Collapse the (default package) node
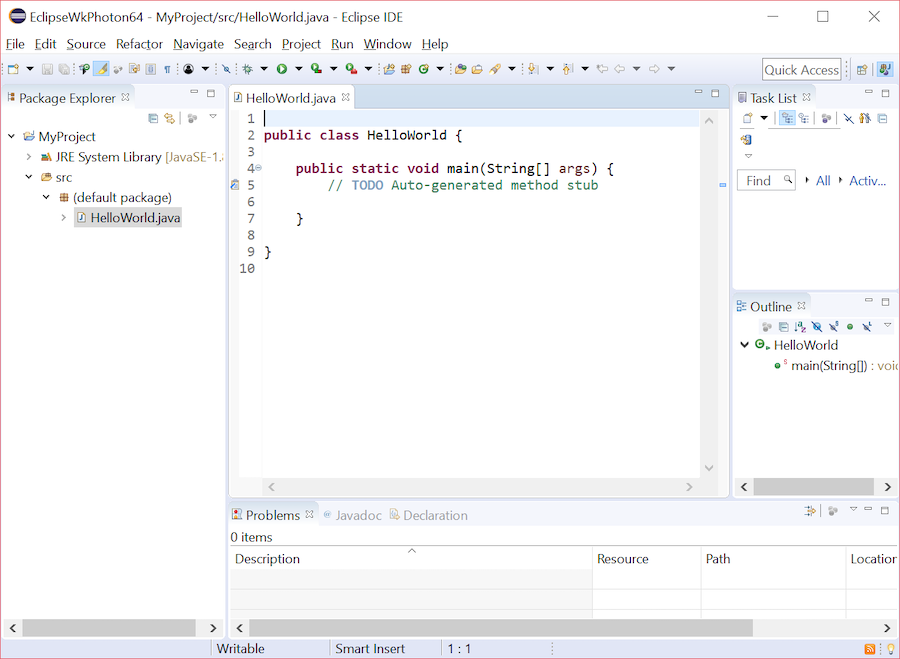Viewport: 900px width, 659px height. click(46, 197)
